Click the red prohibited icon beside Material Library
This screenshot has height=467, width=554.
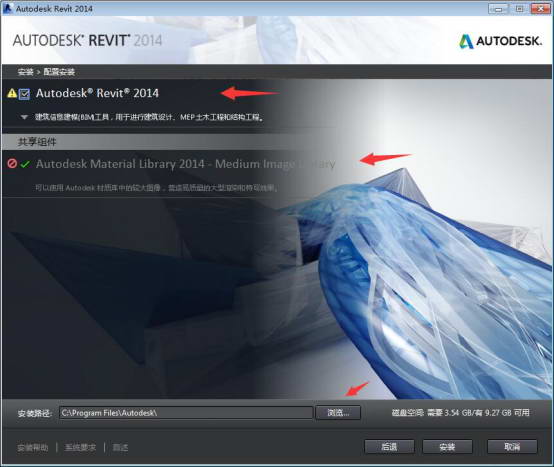coord(12,164)
